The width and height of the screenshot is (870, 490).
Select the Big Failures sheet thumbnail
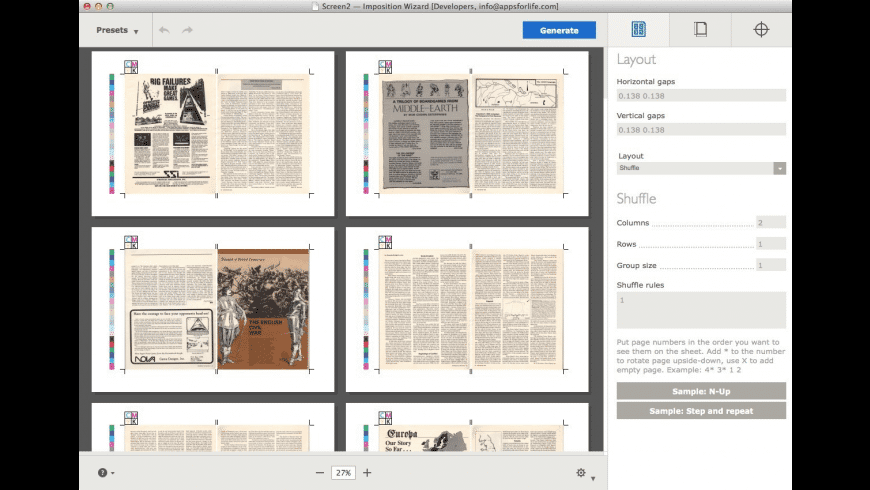213,133
